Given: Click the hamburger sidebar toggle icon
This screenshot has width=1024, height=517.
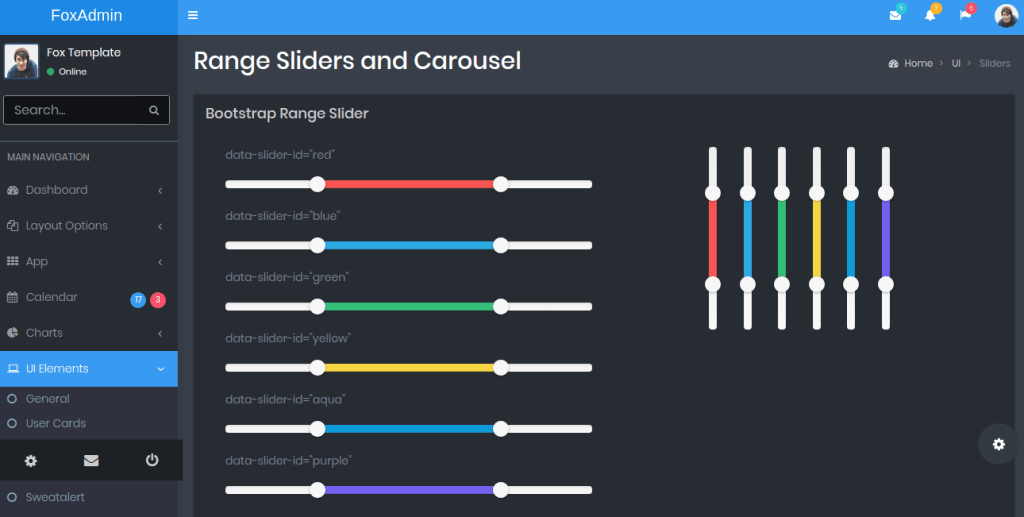Looking at the screenshot, I should [193, 16].
